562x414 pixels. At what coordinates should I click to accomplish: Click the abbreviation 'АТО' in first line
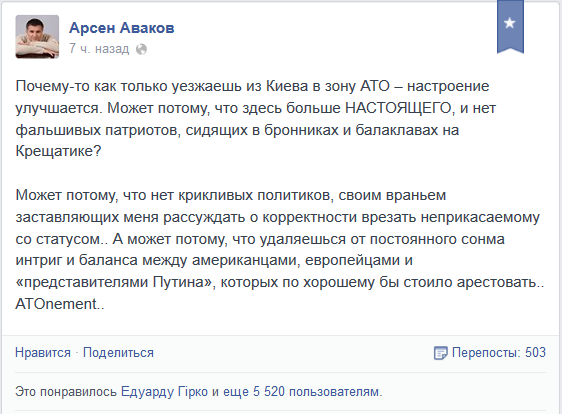(375, 86)
